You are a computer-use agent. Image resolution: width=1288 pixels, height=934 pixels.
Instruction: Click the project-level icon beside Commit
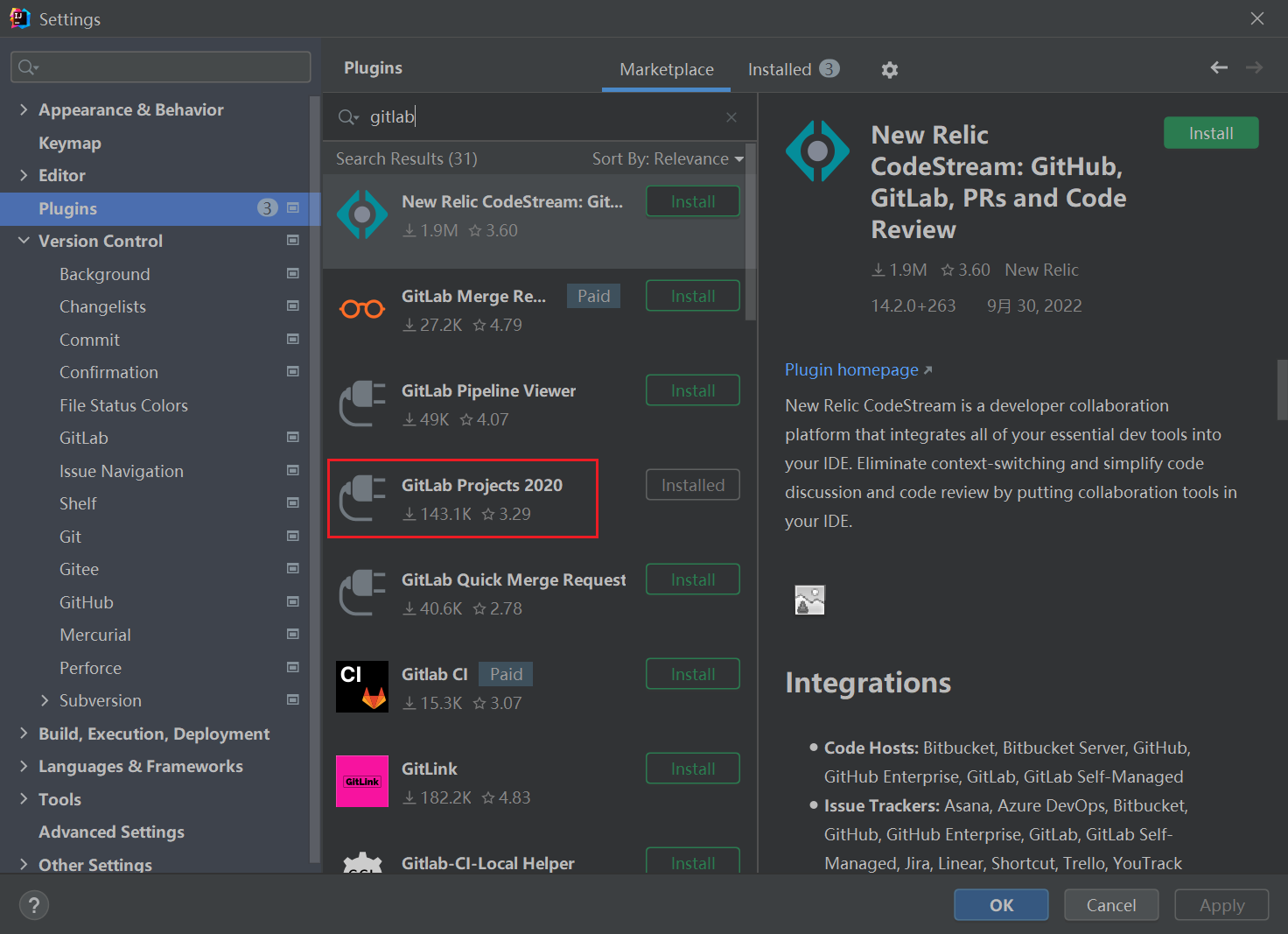coord(293,339)
